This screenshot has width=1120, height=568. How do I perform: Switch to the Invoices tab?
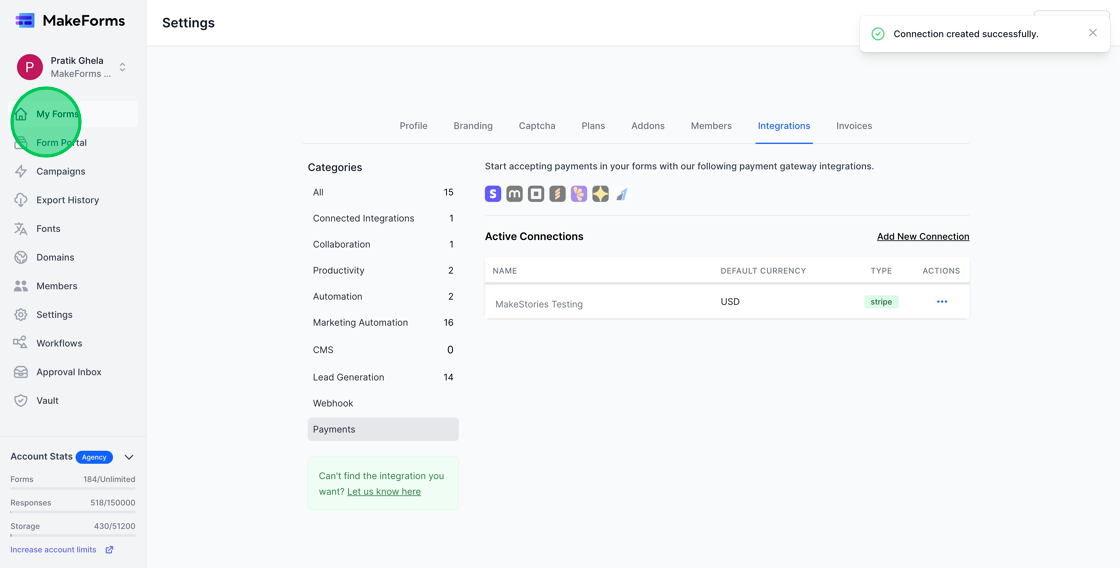[853, 126]
